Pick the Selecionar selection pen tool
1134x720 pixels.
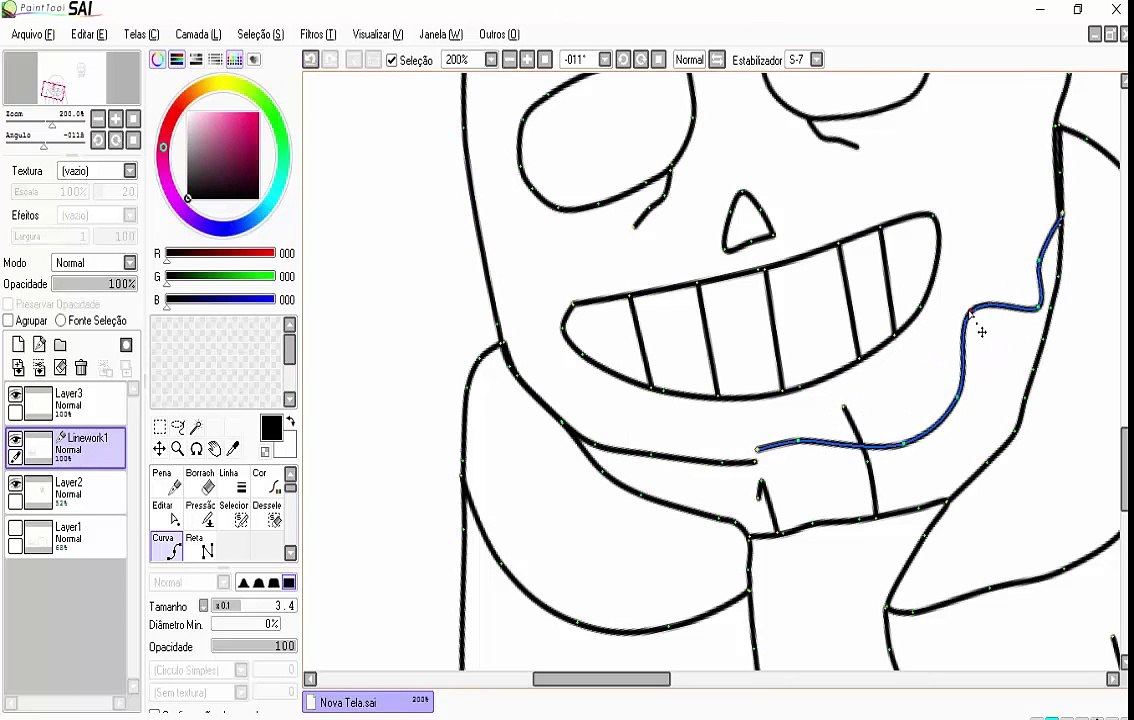233,514
